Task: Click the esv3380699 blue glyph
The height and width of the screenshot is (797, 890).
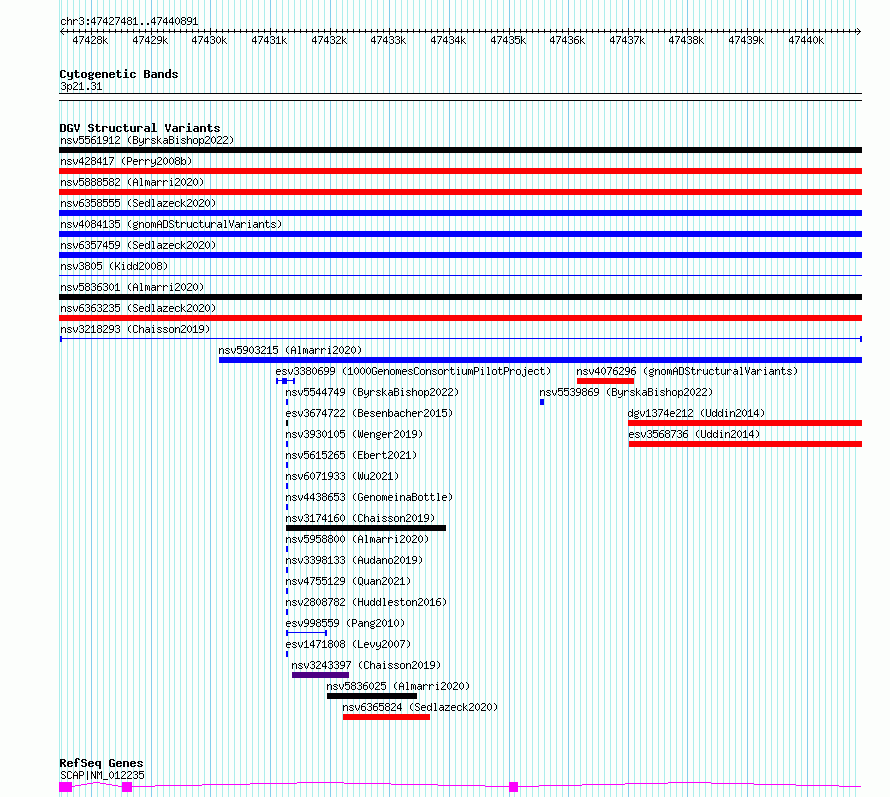Action: (x=285, y=381)
